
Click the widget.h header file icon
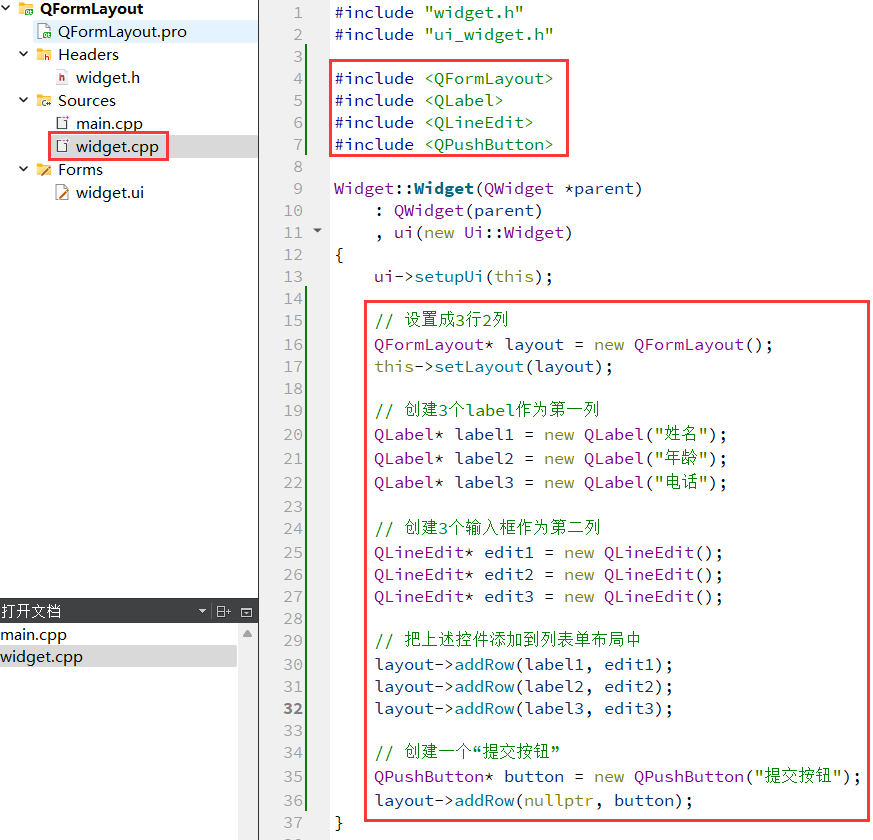click(x=62, y=77)
